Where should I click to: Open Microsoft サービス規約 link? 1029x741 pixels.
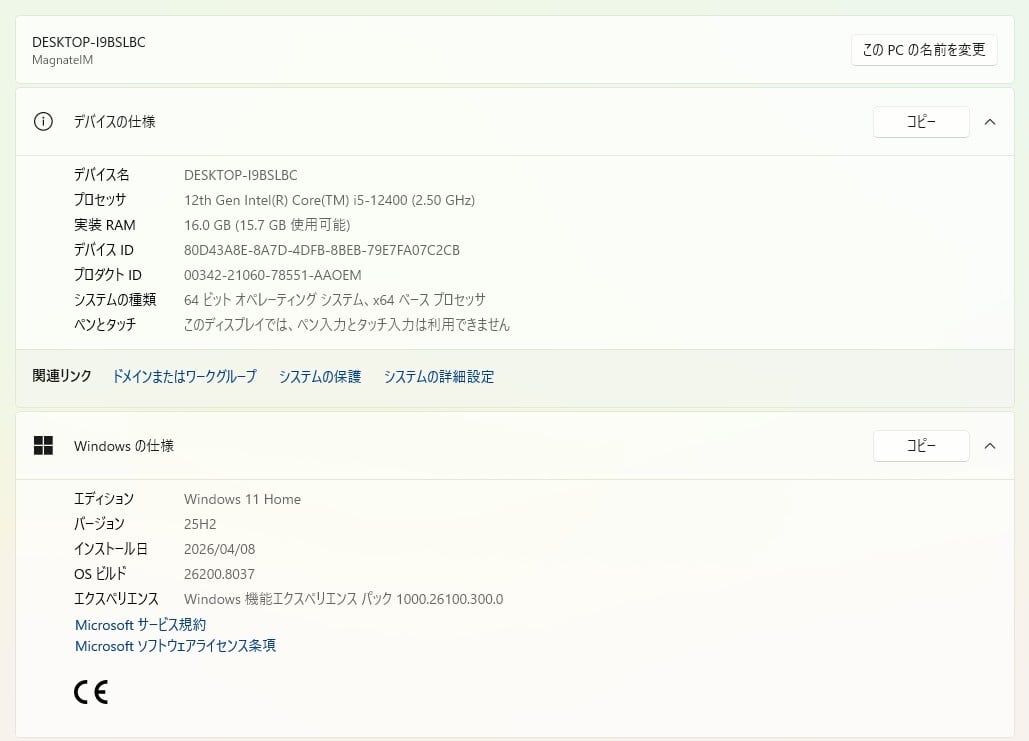pyautogui.click(x=140, y=625)
